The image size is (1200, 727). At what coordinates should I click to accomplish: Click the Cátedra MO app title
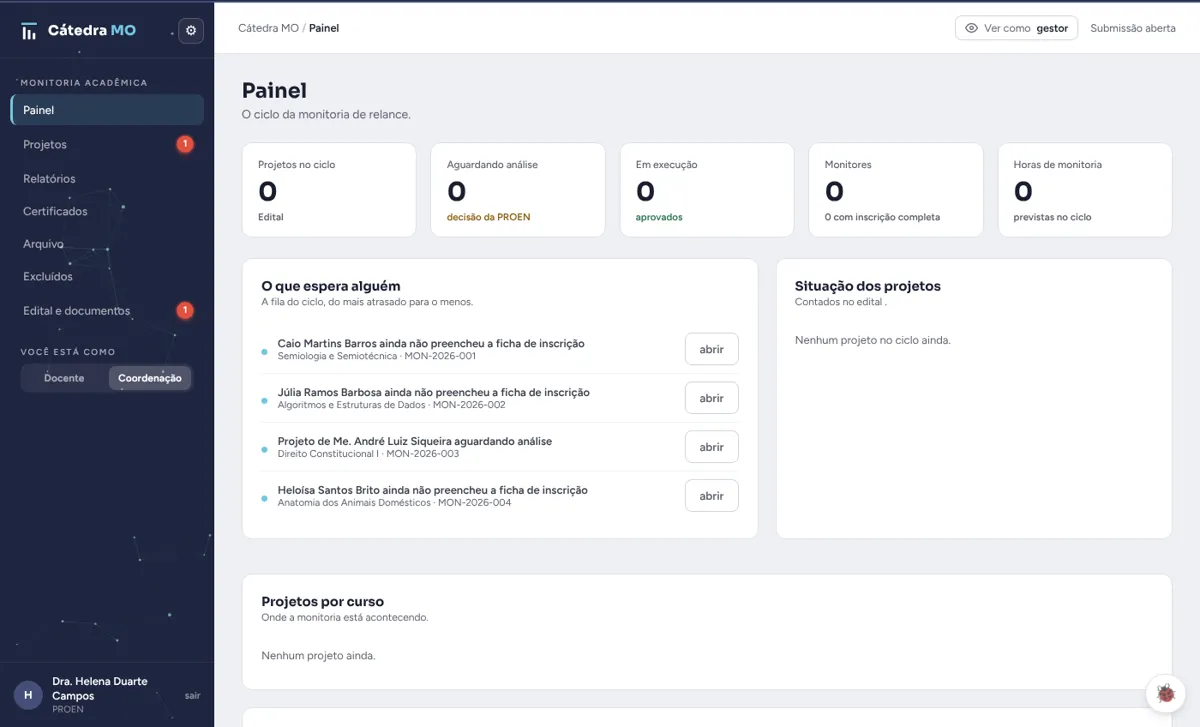92,31
